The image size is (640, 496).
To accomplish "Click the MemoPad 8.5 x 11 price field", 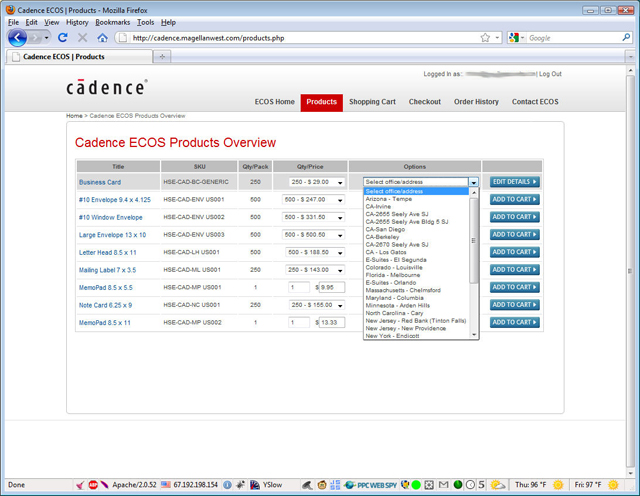I will (332, 323).
